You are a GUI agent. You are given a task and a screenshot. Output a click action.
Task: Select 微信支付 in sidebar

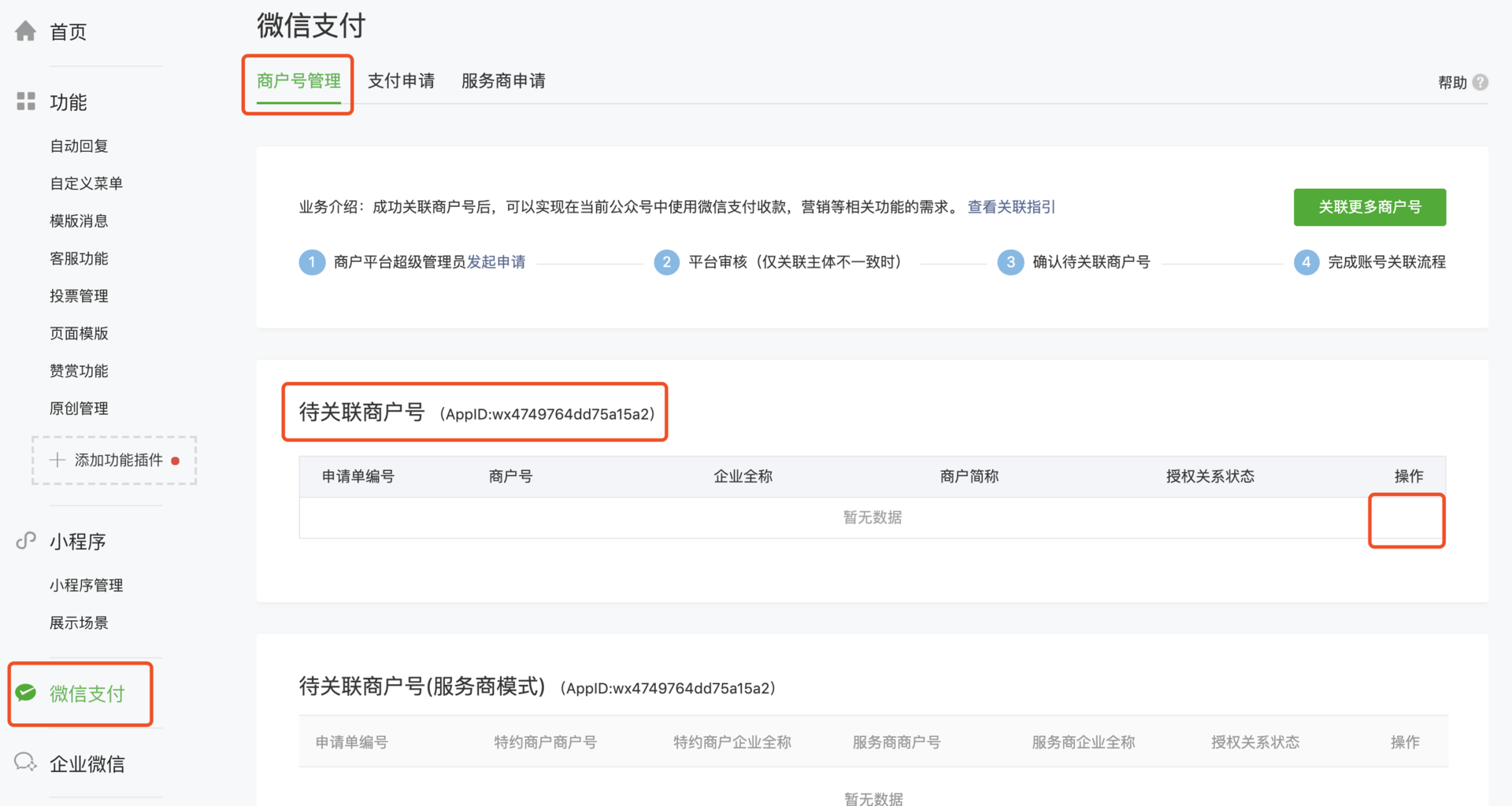coord(87,693)
